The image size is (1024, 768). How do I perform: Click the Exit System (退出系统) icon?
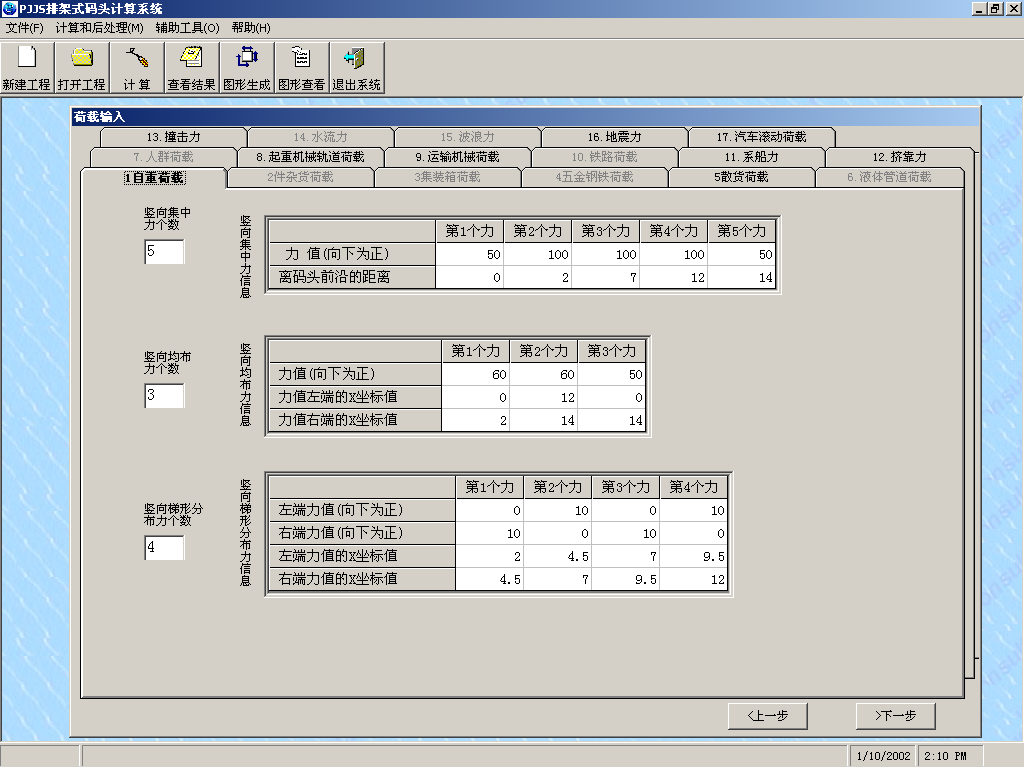356,67
